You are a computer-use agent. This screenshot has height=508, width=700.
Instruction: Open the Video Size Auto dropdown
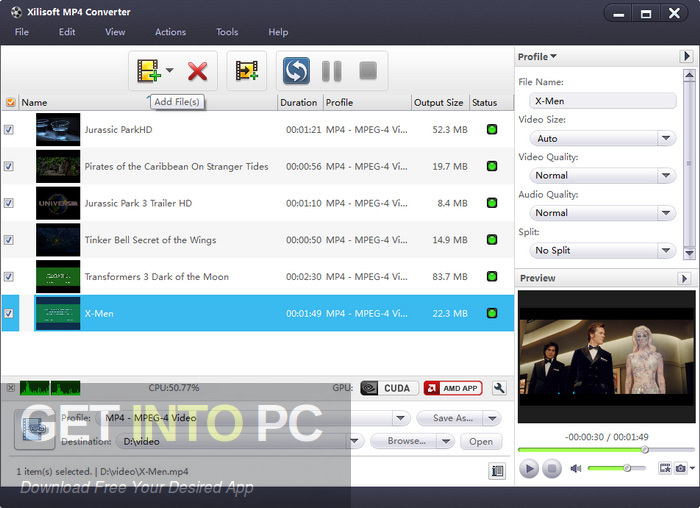coord(666,138)
